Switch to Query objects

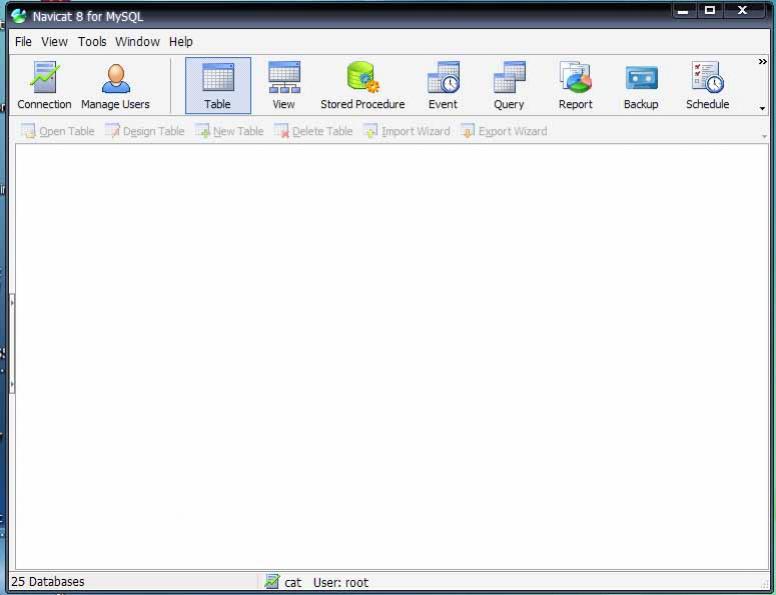click(x=509, y=86)
